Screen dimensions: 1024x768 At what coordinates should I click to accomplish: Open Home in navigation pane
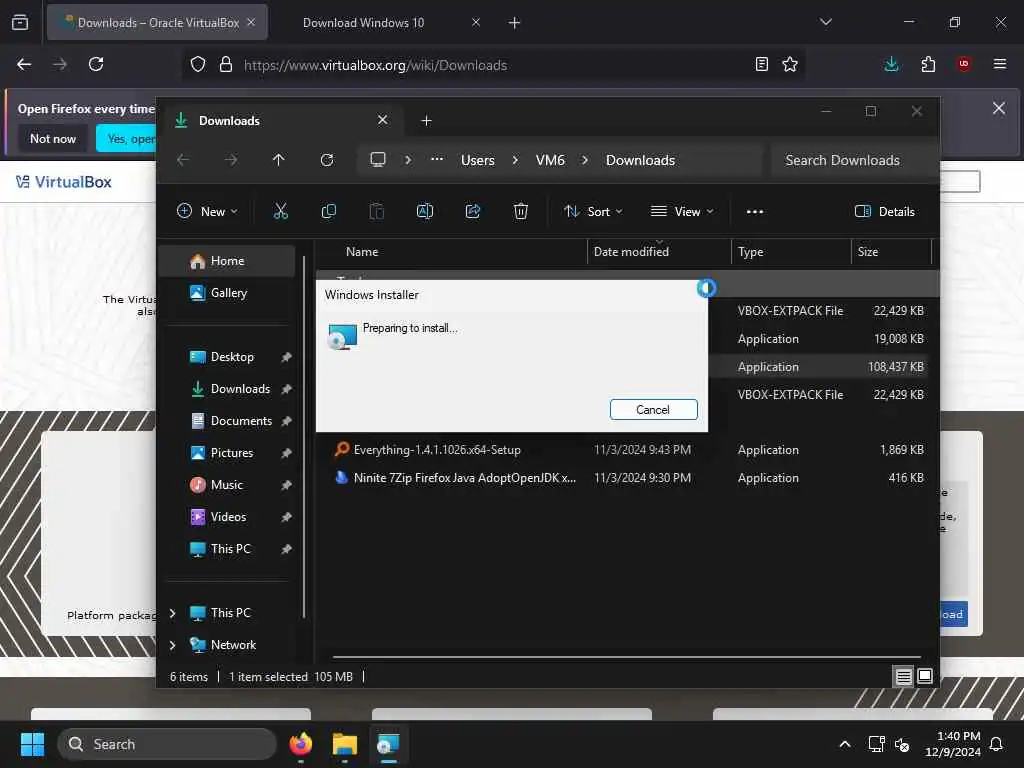tap(227, 261)
